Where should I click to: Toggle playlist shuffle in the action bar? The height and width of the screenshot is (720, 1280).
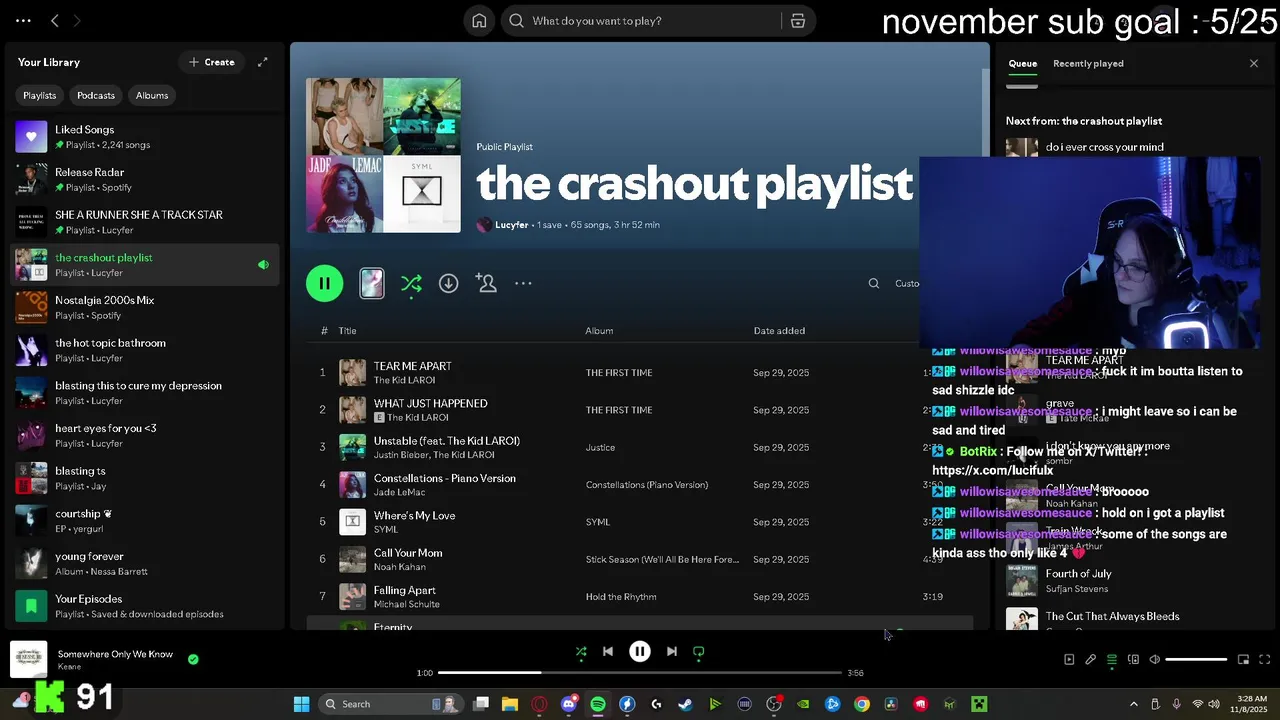(411, 284)
